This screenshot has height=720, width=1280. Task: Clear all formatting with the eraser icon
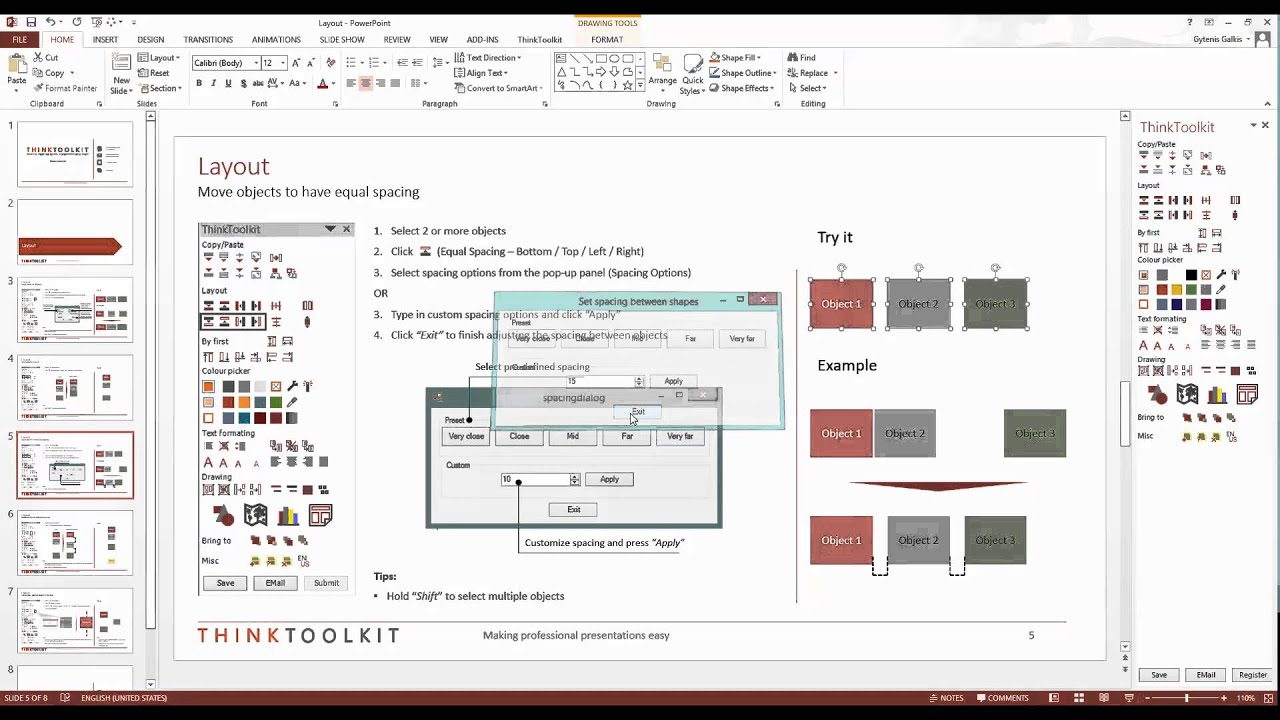[331, 63]
